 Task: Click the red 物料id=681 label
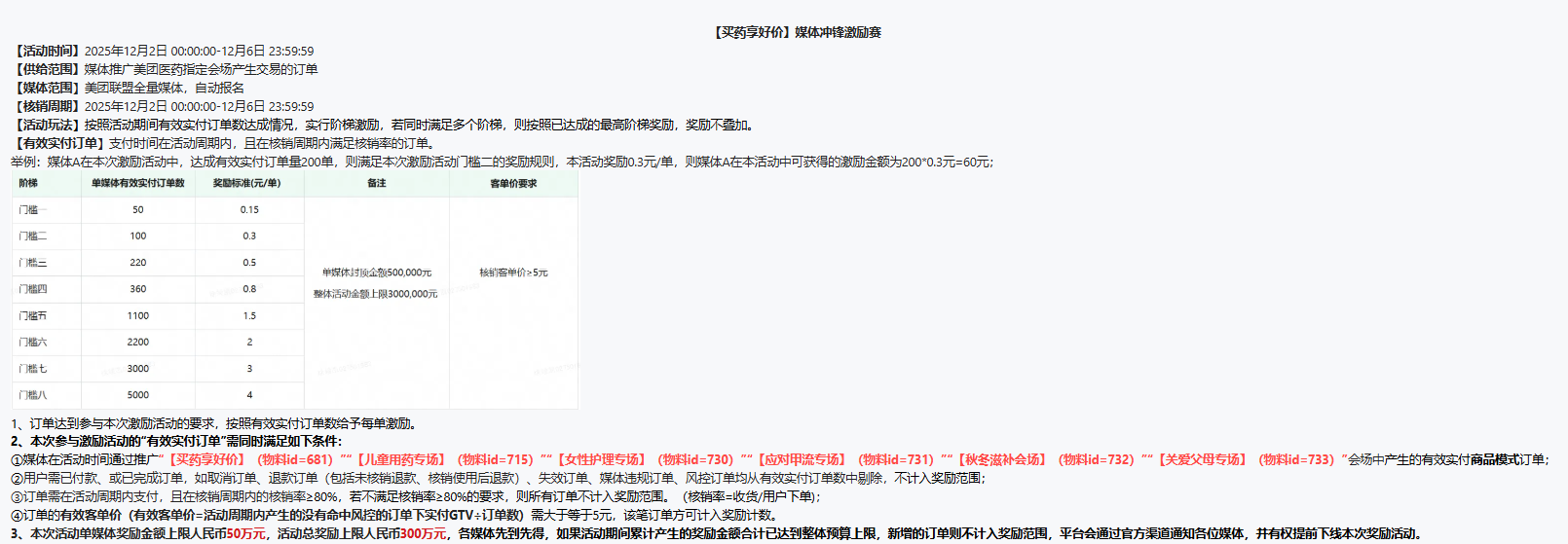point(295,459)
